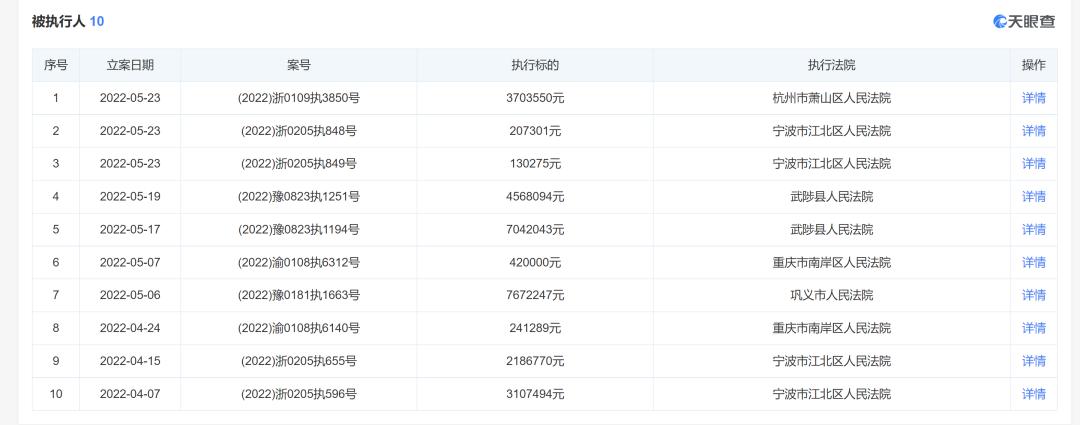Click the 被执行人 section title
This screenshot has width=1080, height=425.
tap(58, 21)
